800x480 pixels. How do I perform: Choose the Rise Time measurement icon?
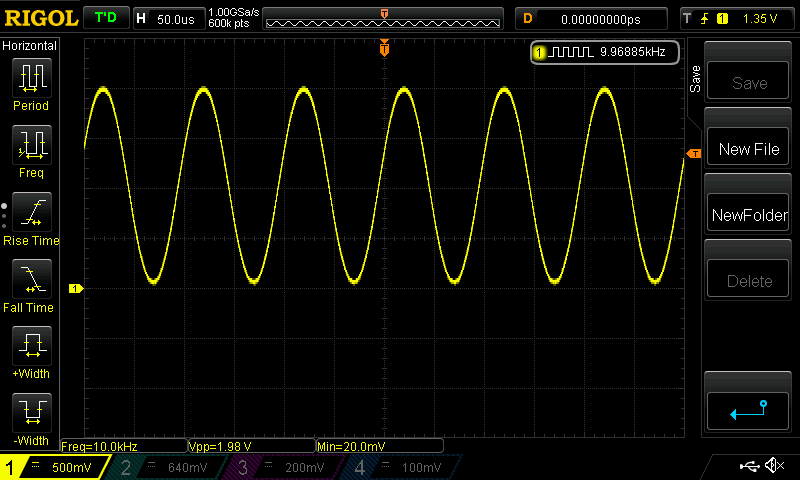pyautogui.click(x=31, y=212)
